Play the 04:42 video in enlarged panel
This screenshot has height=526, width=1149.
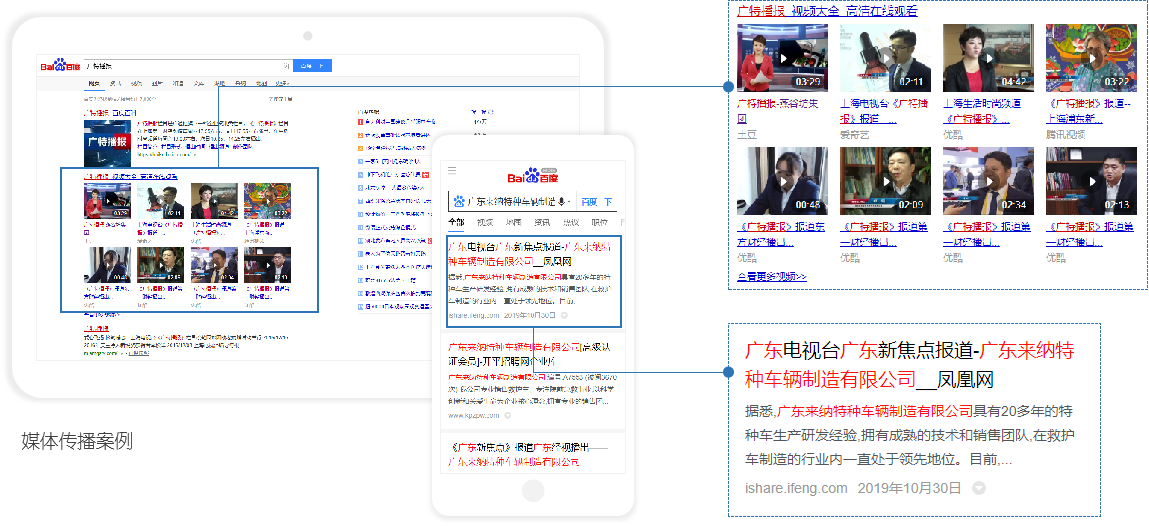pyautogui.click(x=989, y=58)
